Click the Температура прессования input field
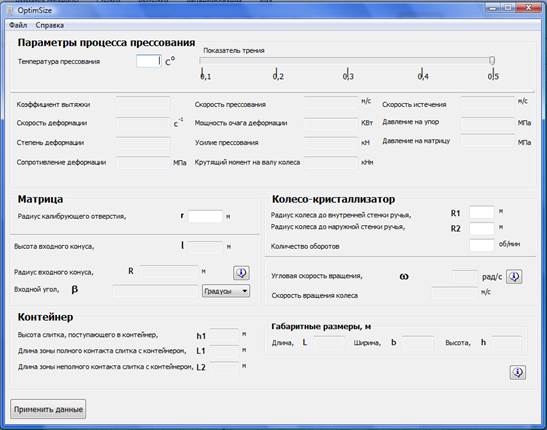The image size is (547, 430). point(149,61)
